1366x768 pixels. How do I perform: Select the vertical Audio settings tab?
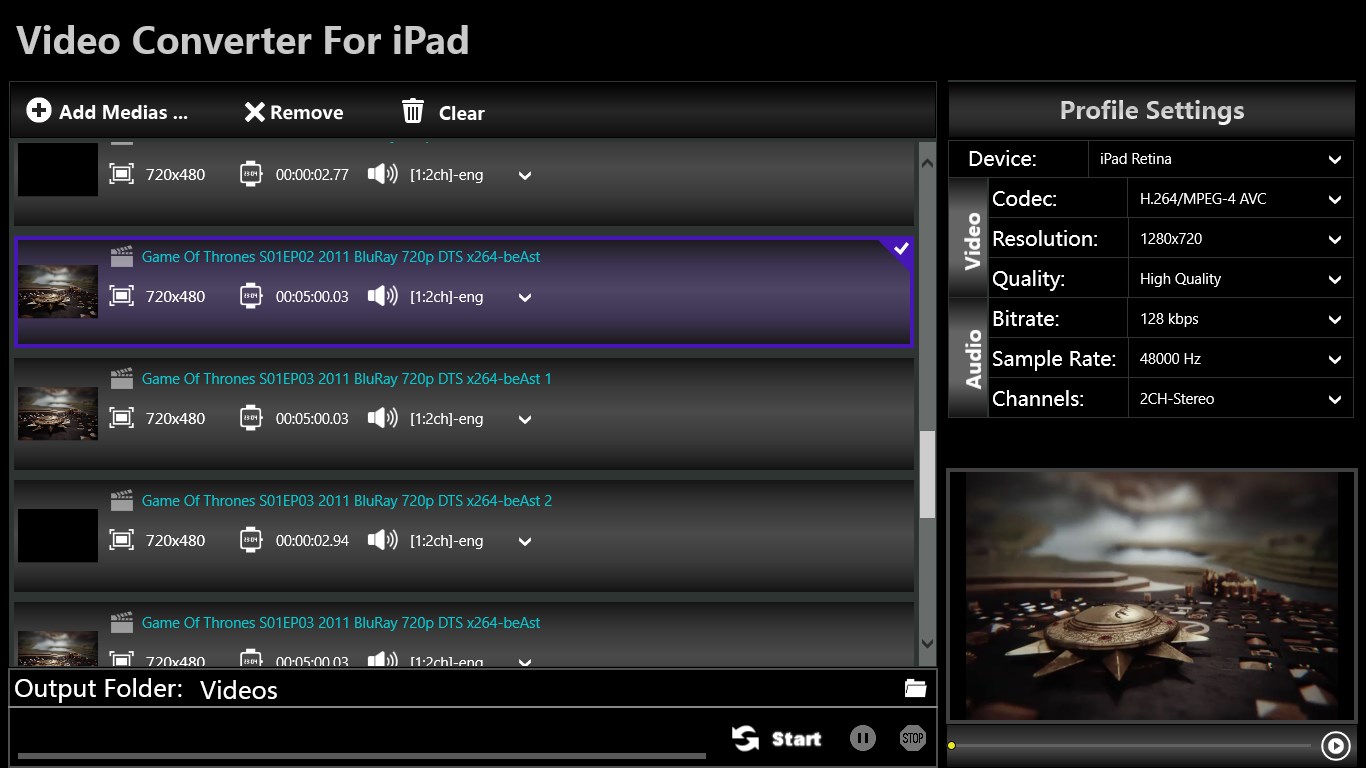(x=970, y=358)
